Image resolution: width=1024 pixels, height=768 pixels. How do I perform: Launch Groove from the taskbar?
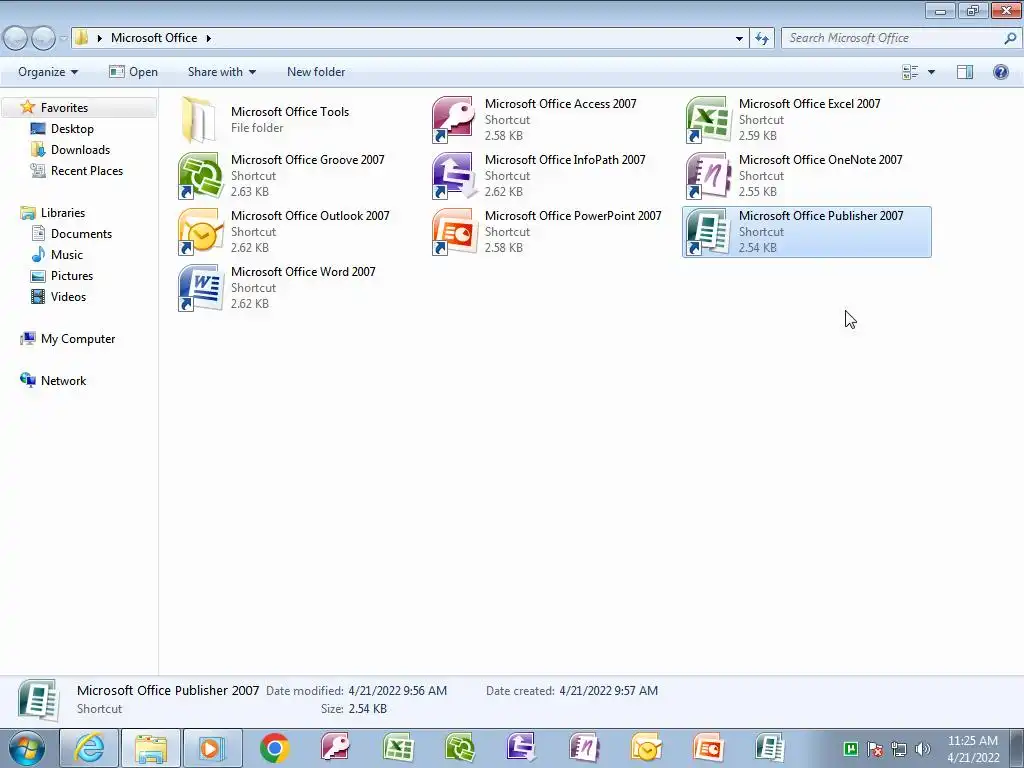(x=459, y=748)
